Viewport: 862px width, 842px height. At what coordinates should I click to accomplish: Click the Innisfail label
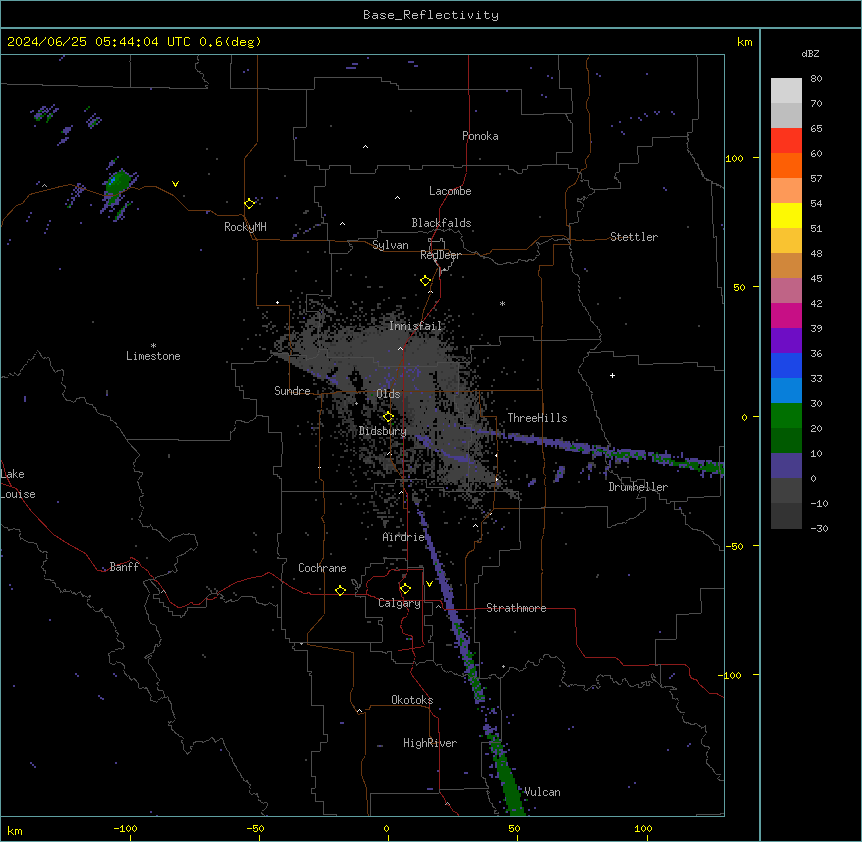click(416, 326)
